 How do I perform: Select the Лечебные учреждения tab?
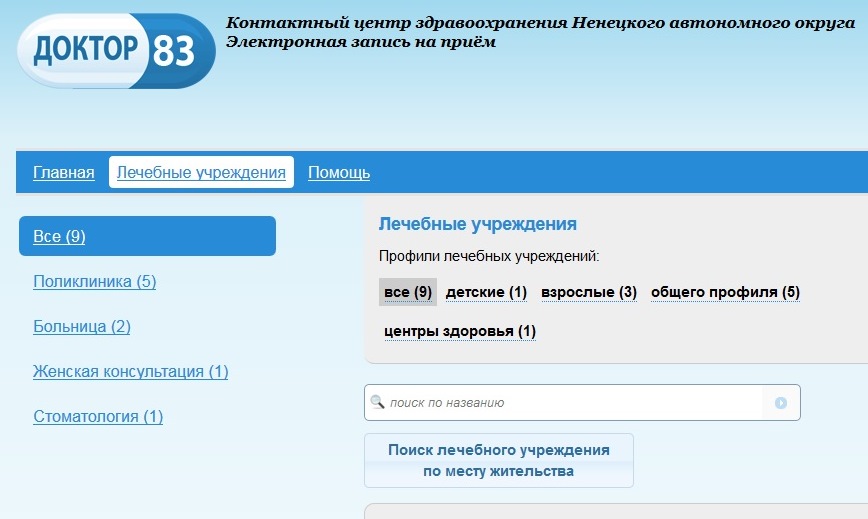click(x=201, y=173)
